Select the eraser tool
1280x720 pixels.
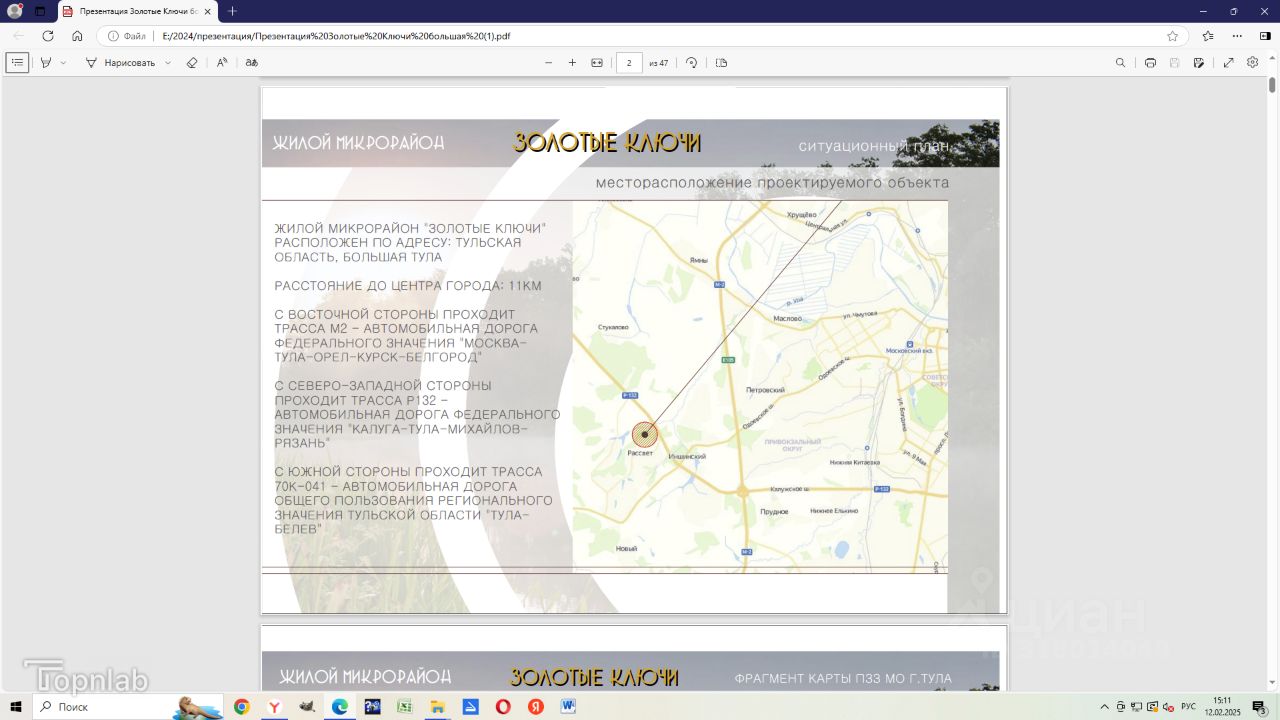point(192,62)
